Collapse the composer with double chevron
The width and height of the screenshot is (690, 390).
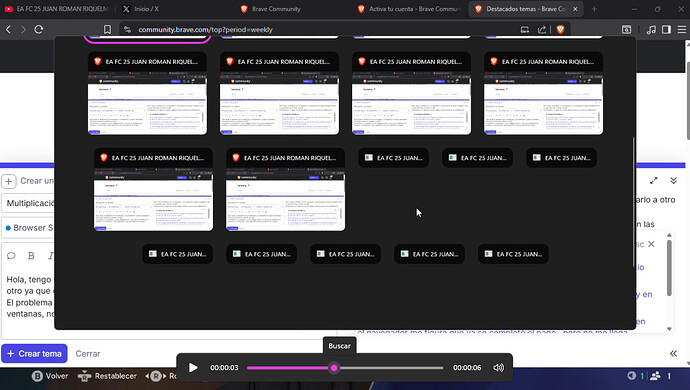(673, 180)
